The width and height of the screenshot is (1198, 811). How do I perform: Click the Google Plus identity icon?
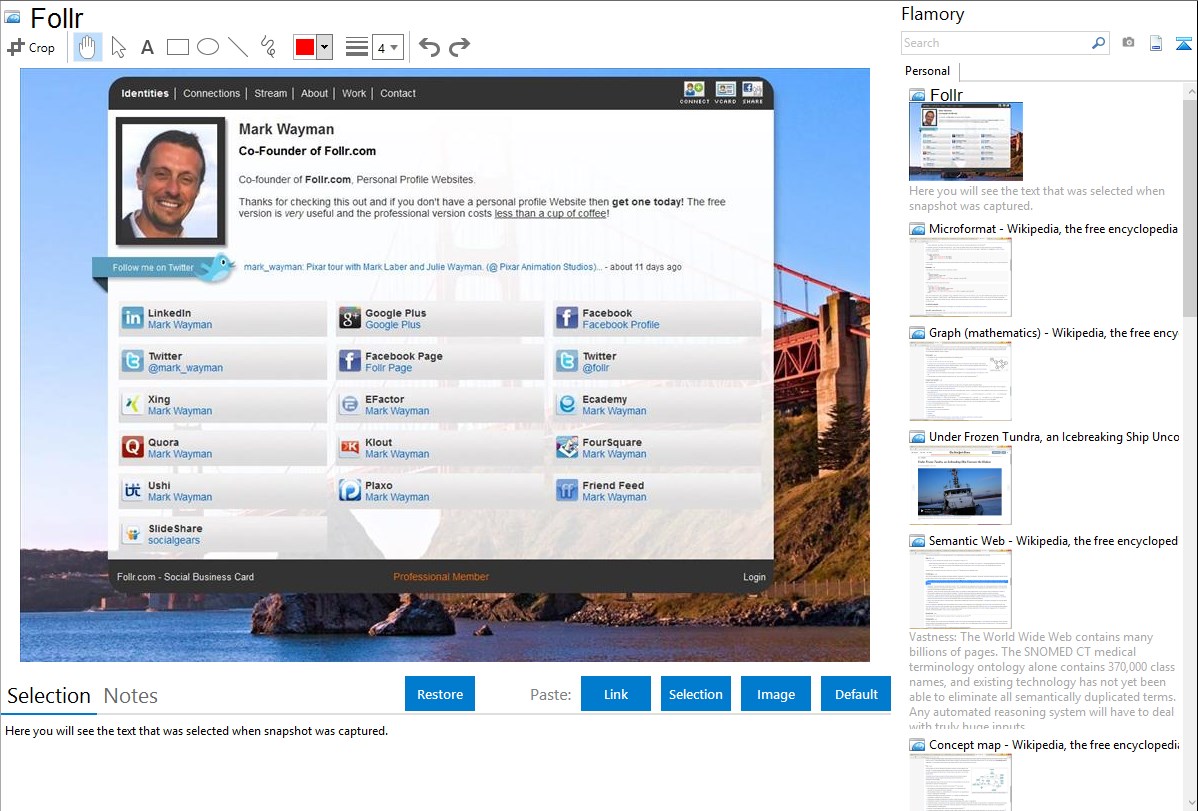point(349,318)
